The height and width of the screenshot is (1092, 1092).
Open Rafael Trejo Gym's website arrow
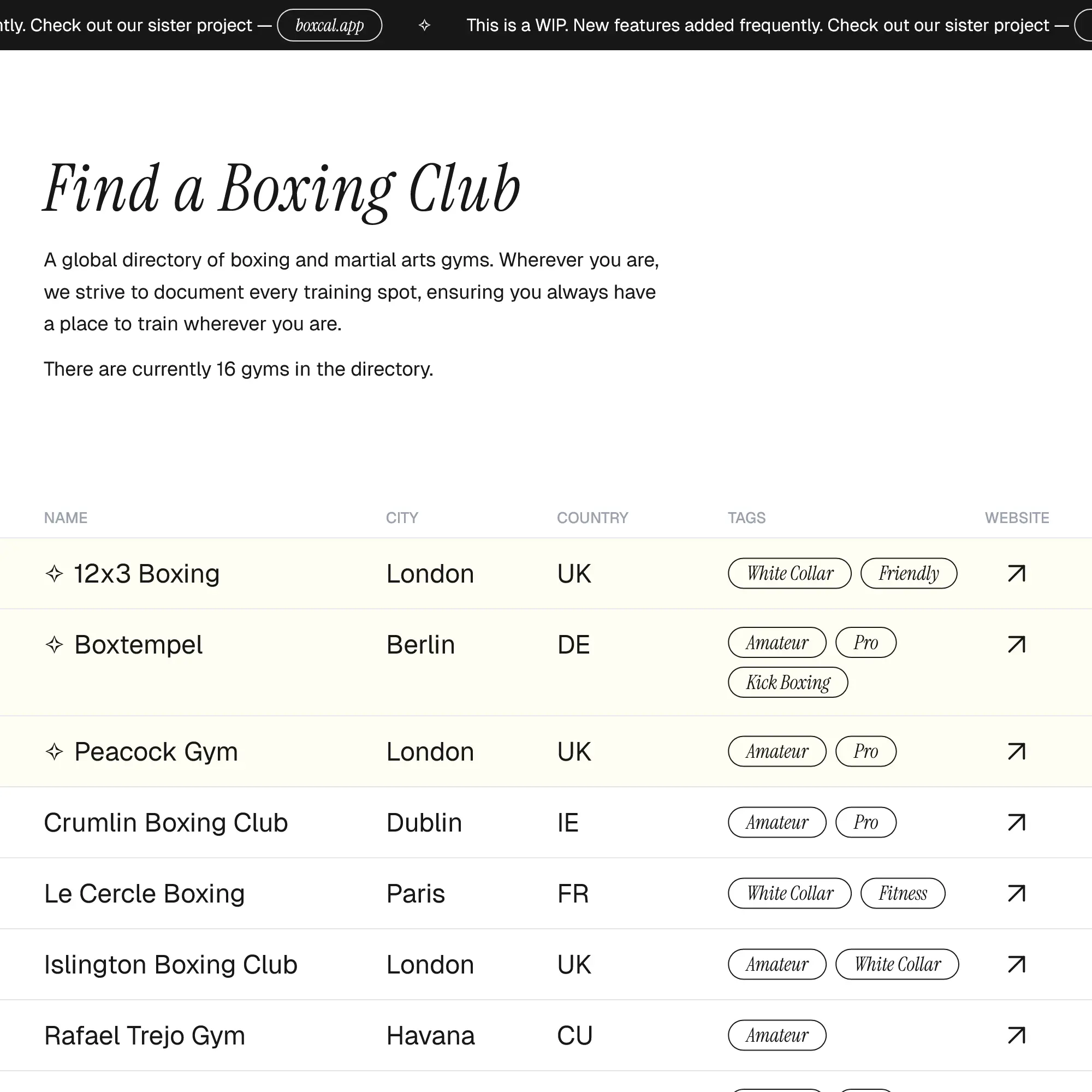click(x=1016, y=1035)
